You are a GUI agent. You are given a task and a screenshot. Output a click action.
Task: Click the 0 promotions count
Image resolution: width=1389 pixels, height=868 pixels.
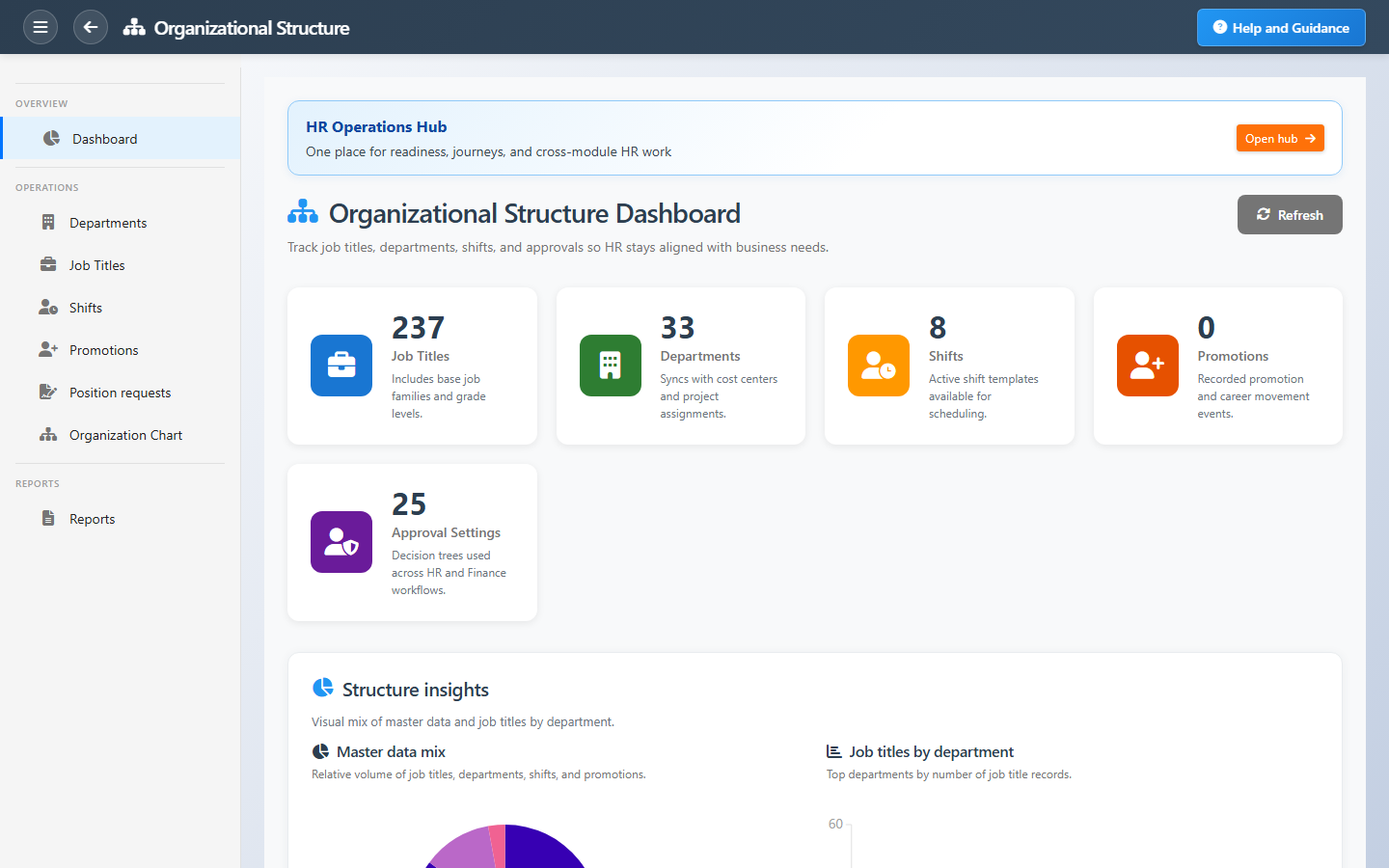(x=1207, y=328)
